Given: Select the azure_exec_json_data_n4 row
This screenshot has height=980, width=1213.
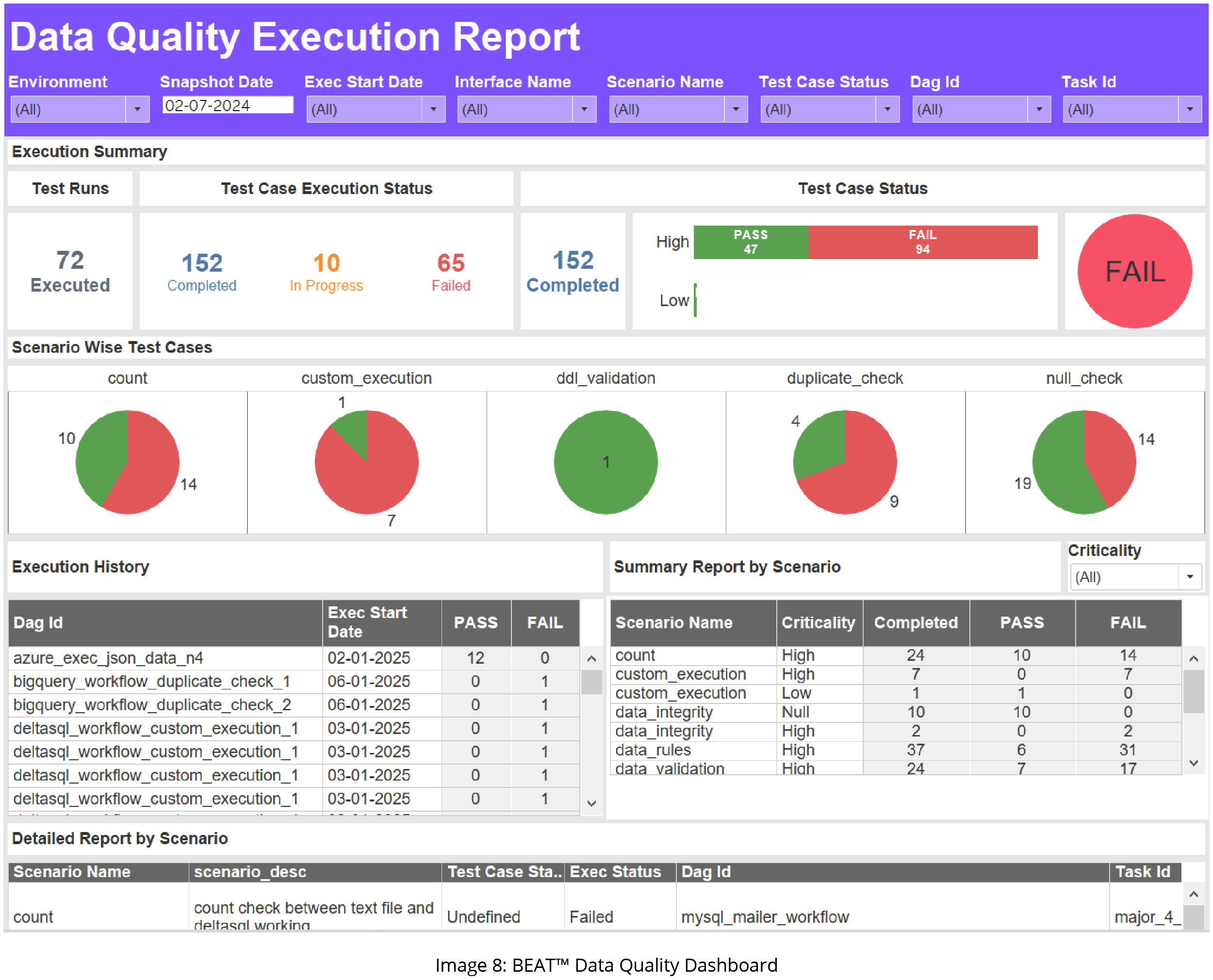Looking at the screenshot, I should 108,658.
